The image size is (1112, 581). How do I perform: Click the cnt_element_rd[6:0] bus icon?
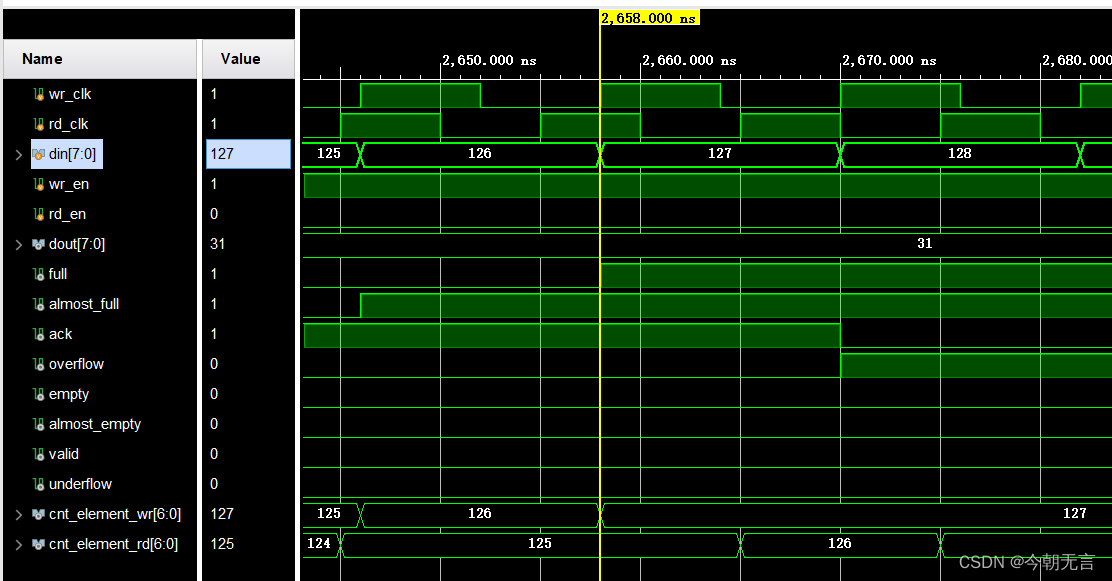(39, 544)
